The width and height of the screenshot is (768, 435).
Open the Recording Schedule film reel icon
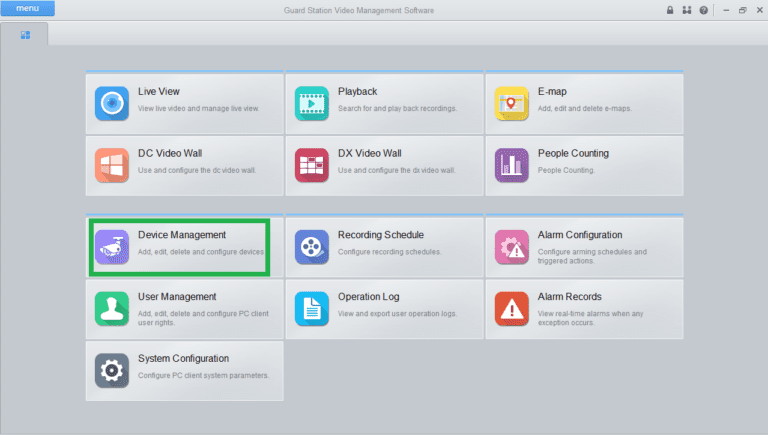point(312,247)
